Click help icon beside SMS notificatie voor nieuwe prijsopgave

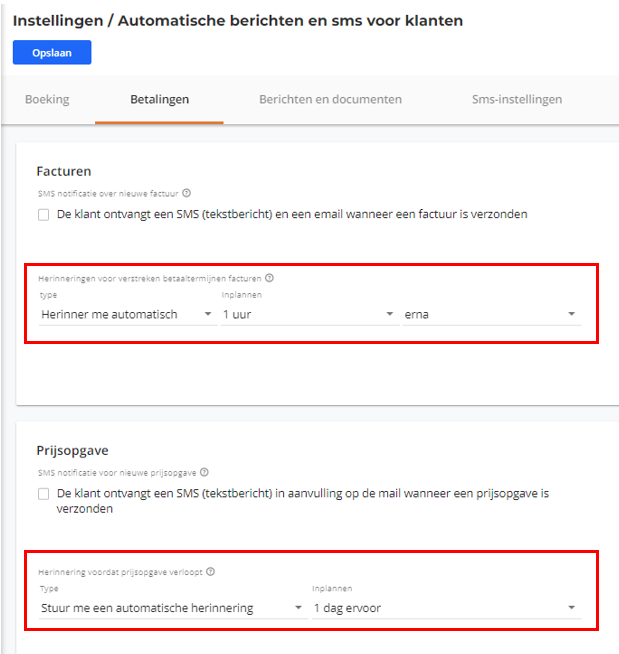pos(204,473)
